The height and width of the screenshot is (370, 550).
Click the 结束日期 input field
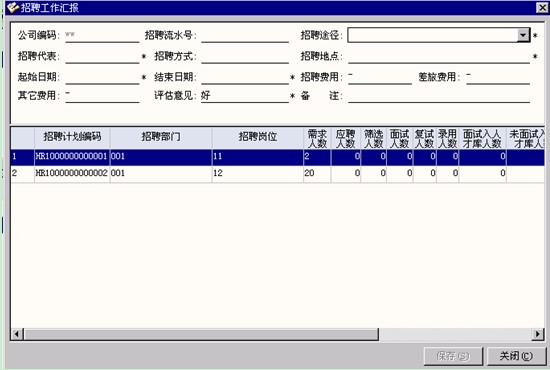(245, 77)
